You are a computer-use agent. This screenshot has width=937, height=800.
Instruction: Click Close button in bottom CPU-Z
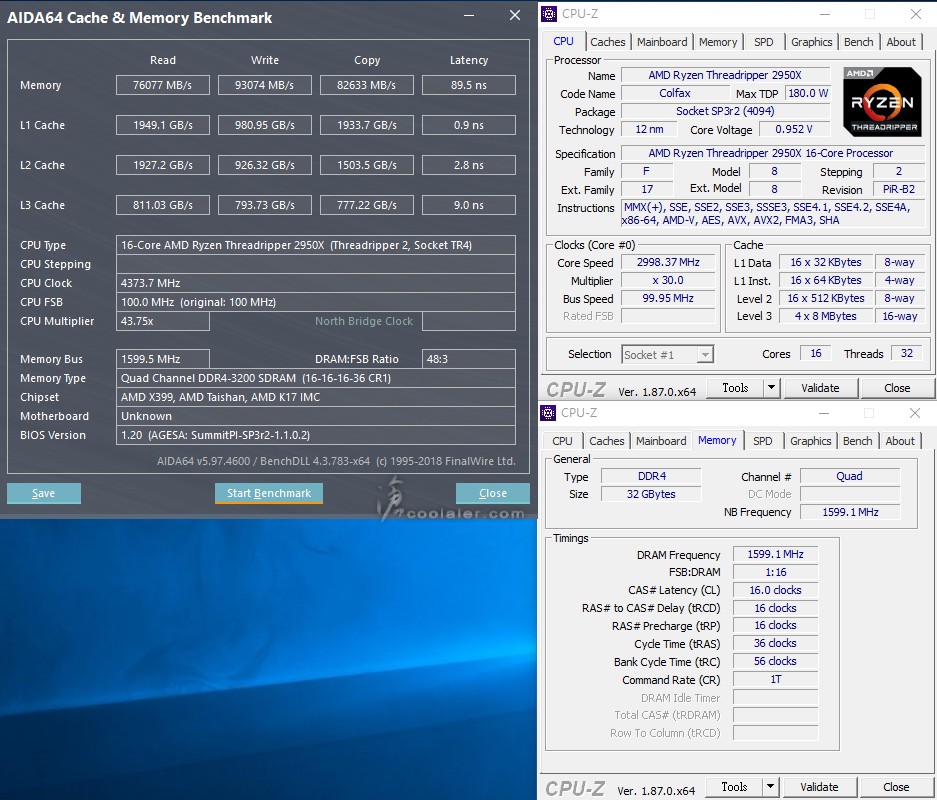[x=895, y=787]
